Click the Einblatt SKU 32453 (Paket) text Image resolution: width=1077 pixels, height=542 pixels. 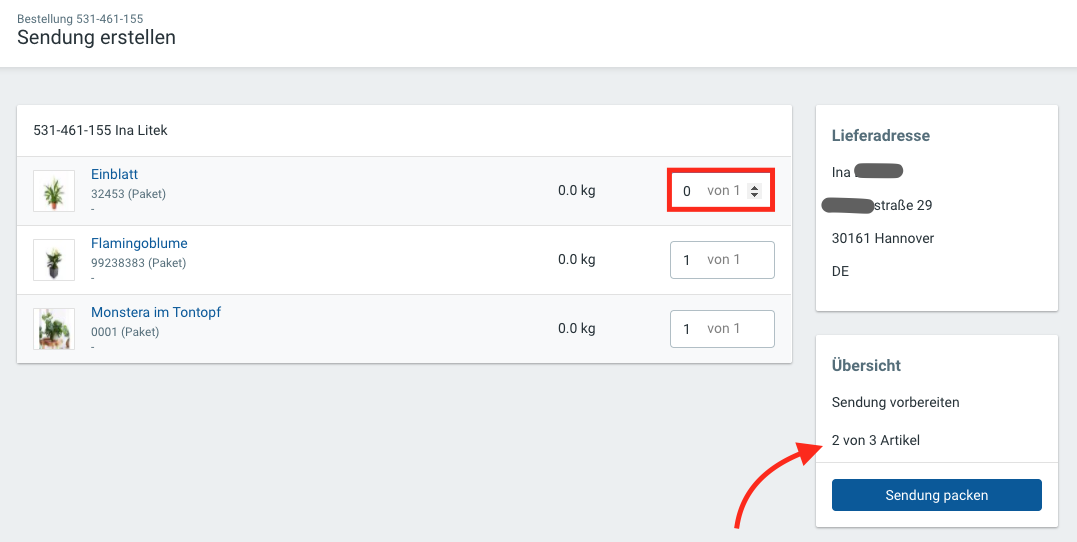coord(128,194)
